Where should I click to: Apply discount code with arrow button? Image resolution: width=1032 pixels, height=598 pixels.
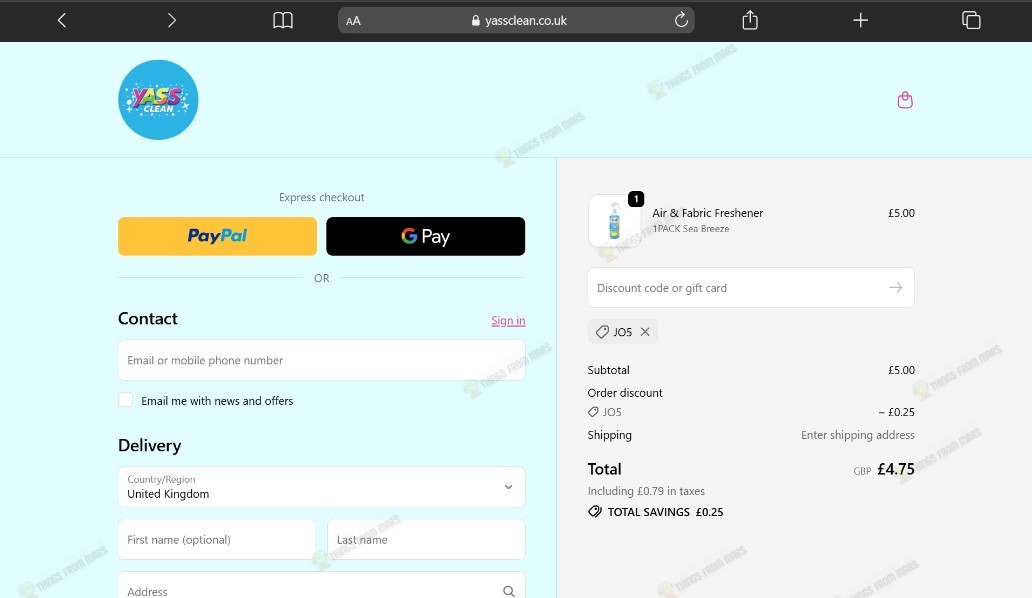click(896, 287)
